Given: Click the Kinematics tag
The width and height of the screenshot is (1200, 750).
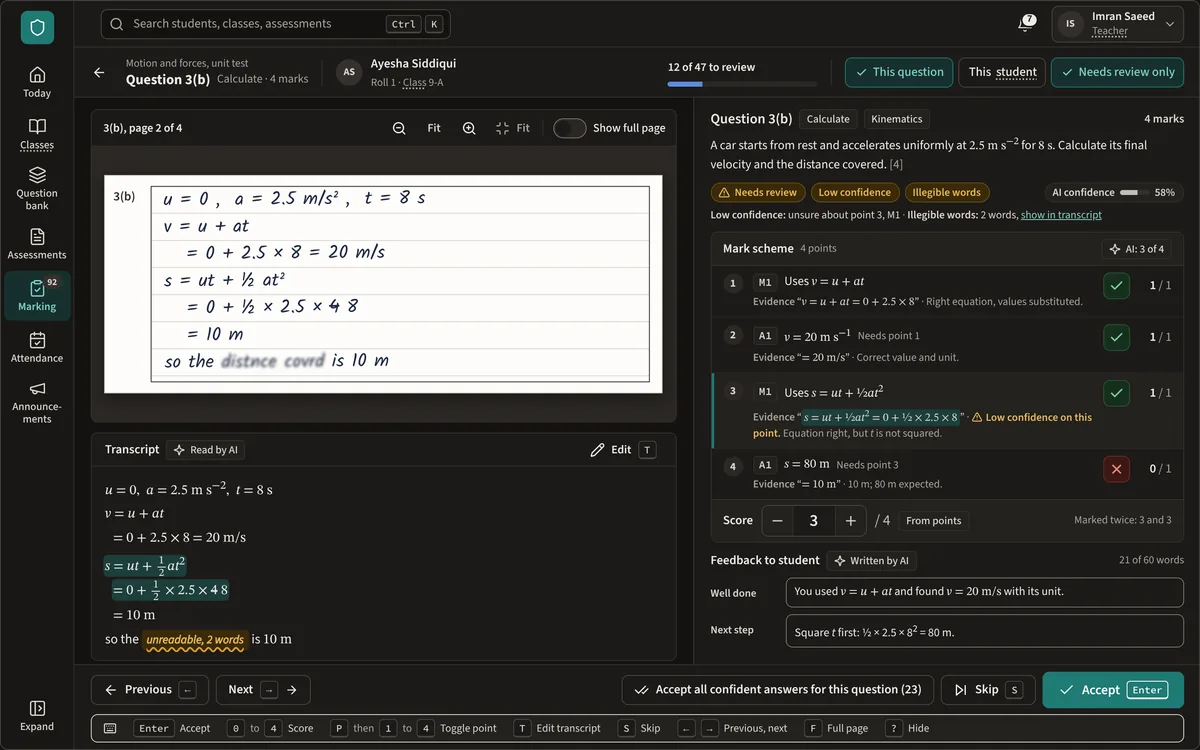Looking at the screenshot, I should (x=896, y=119).
